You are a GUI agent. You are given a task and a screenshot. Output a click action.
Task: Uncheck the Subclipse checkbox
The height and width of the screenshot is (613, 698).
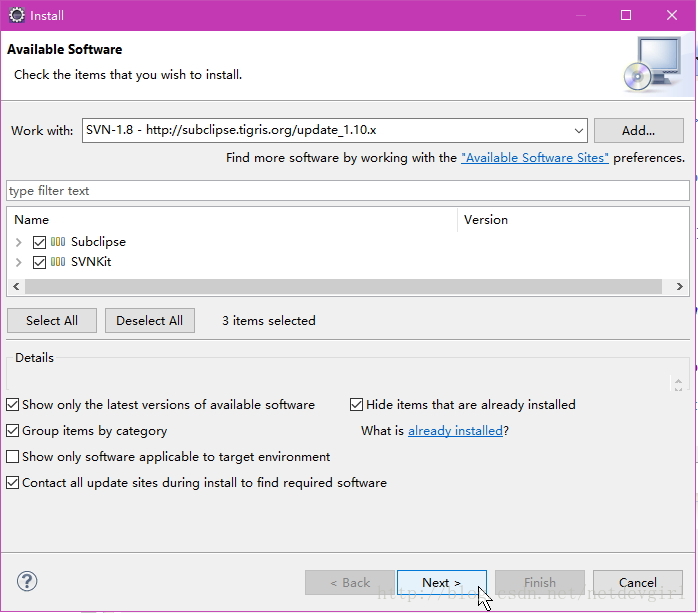[x=39, y=242]
